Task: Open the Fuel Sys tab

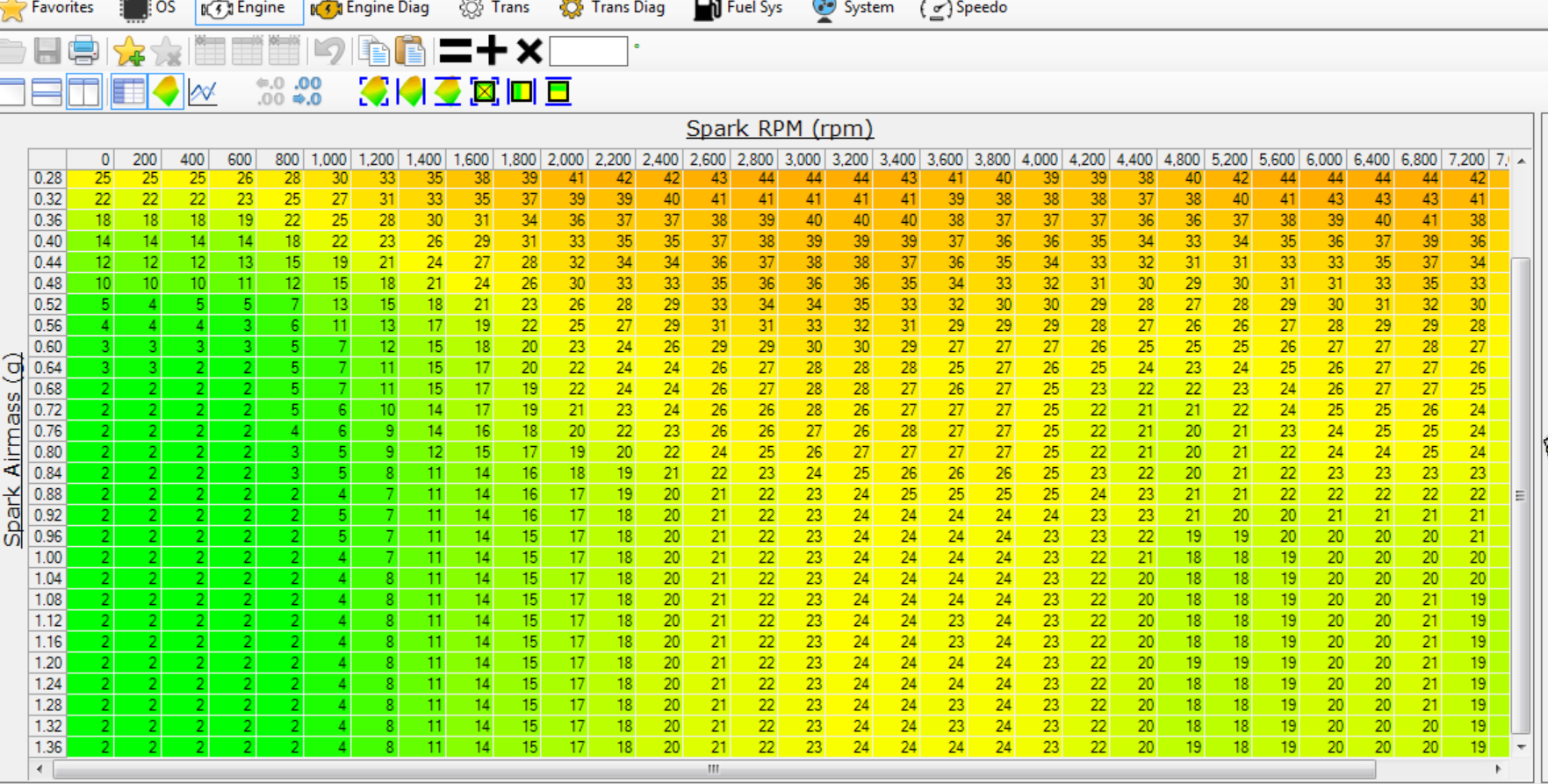Action: (738, 9)
